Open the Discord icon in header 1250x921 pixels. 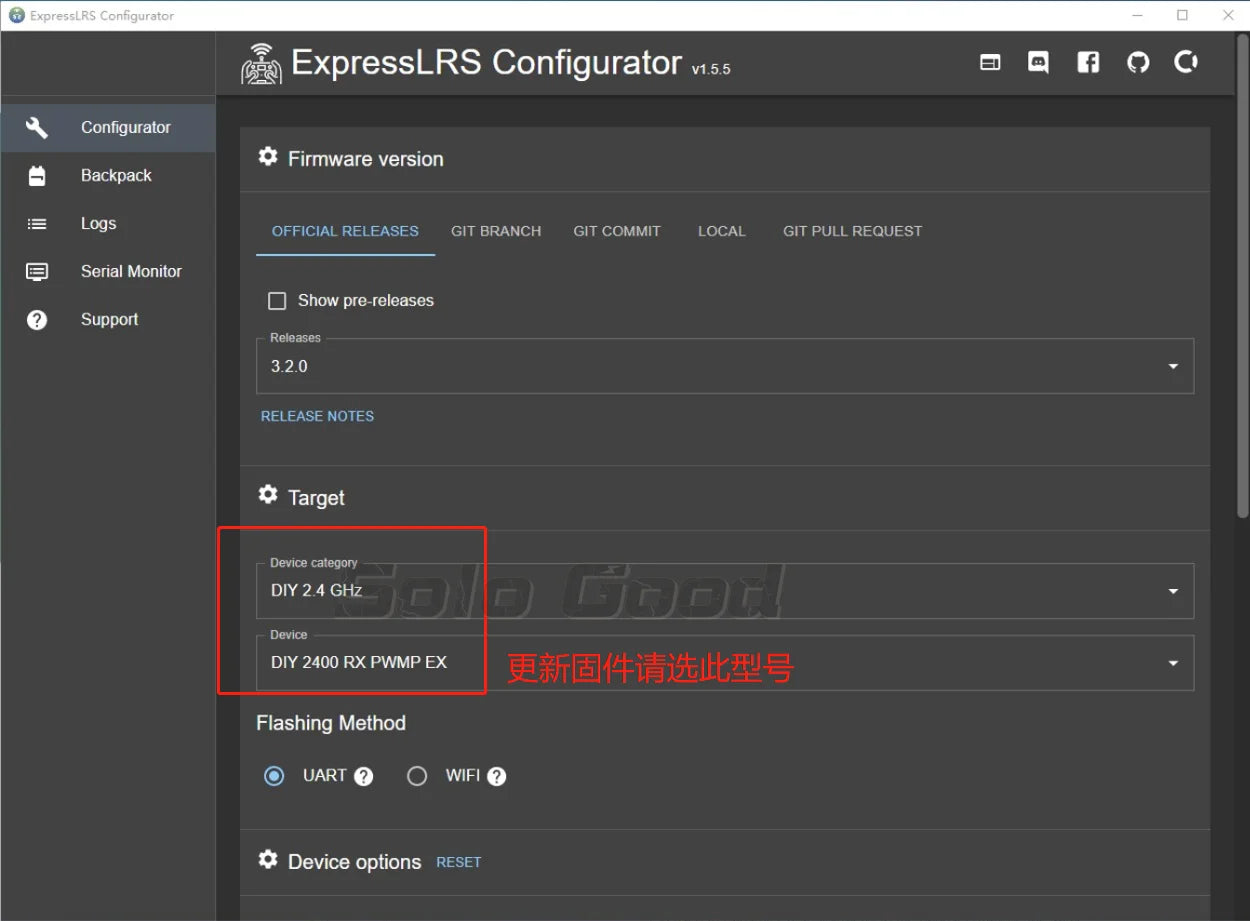[1038, 63]
